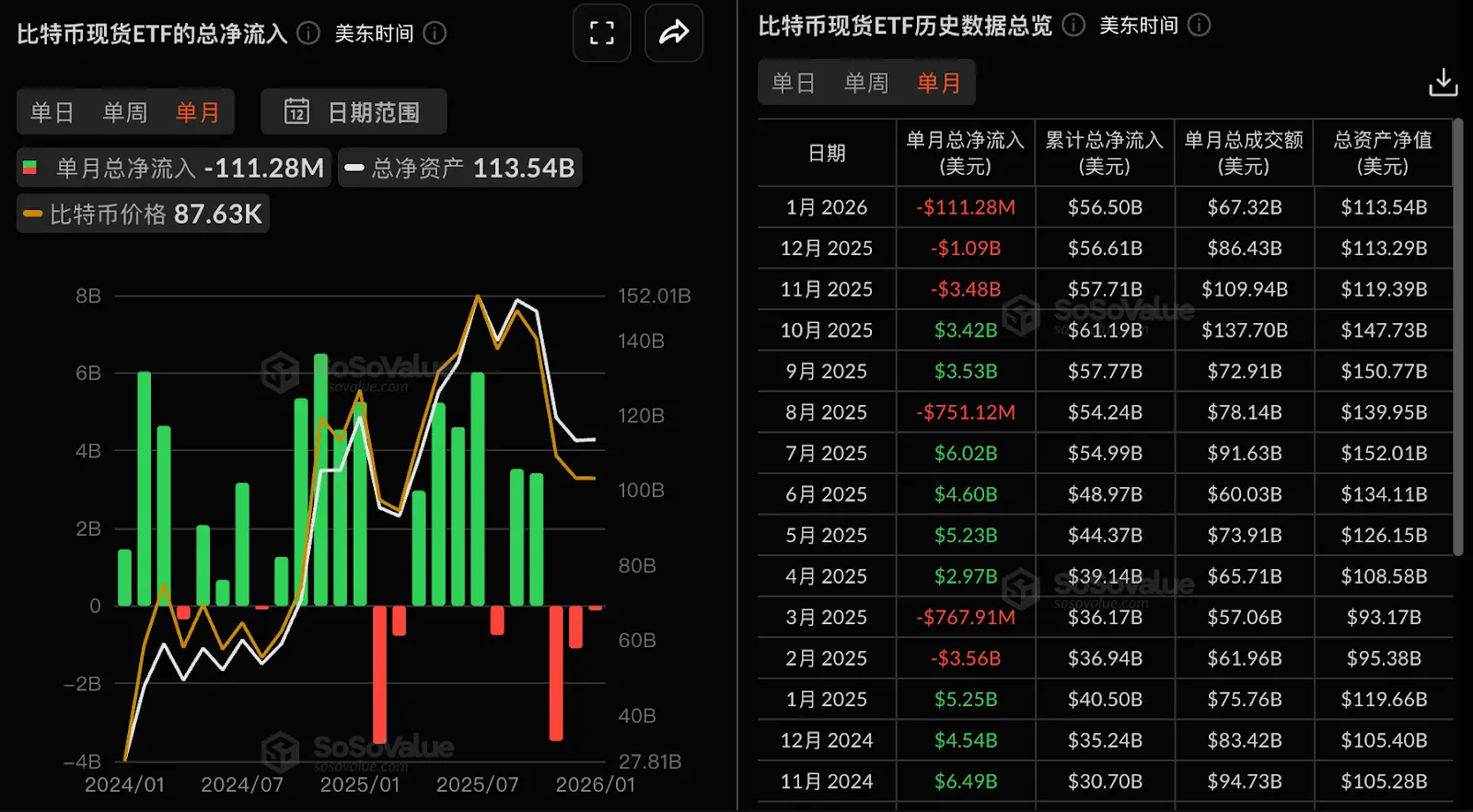This screenshot has width=1473, height=812.
Task: Click the share arrow icon
Action: point(674,34)
